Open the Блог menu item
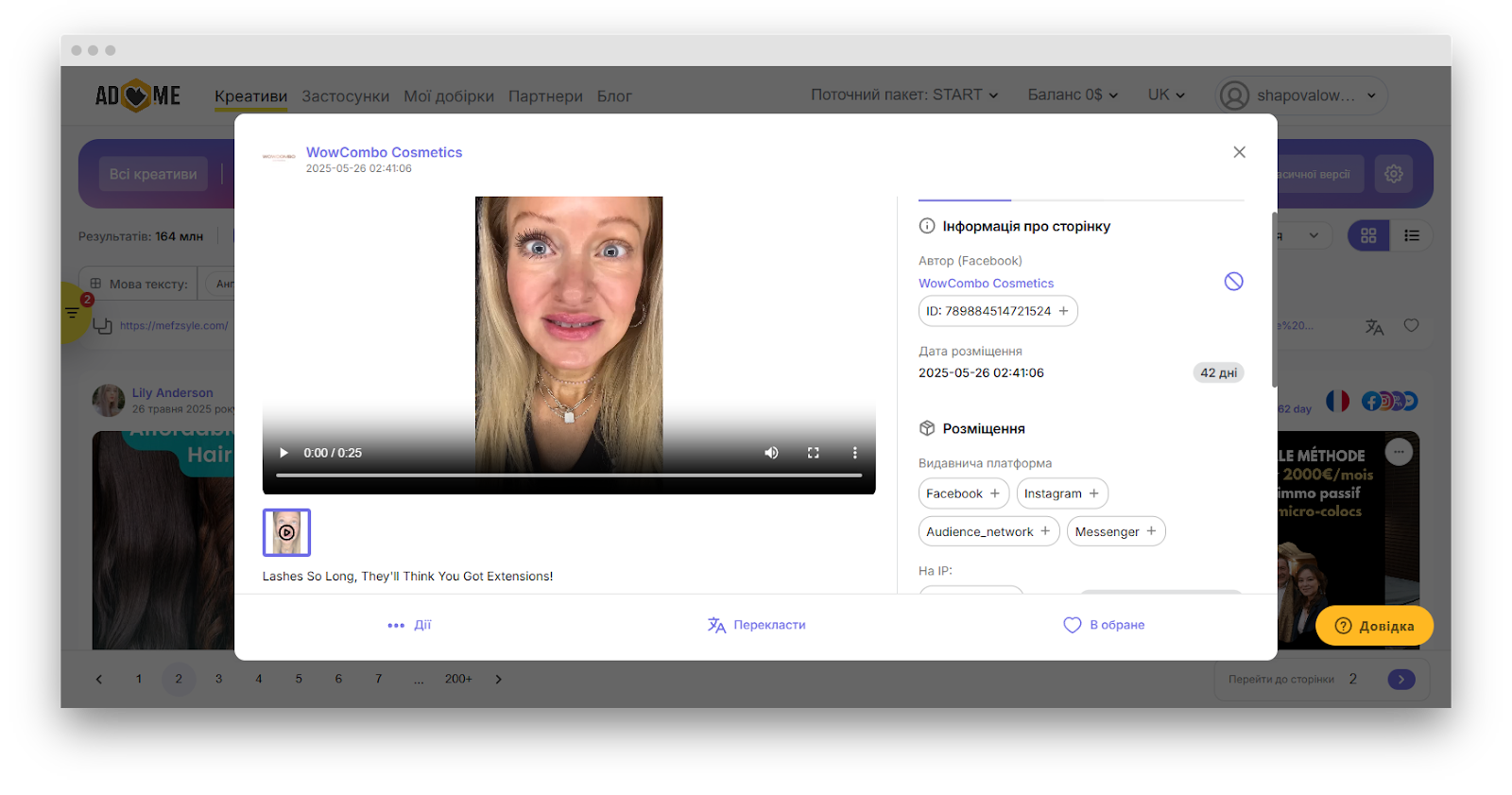 614,96
